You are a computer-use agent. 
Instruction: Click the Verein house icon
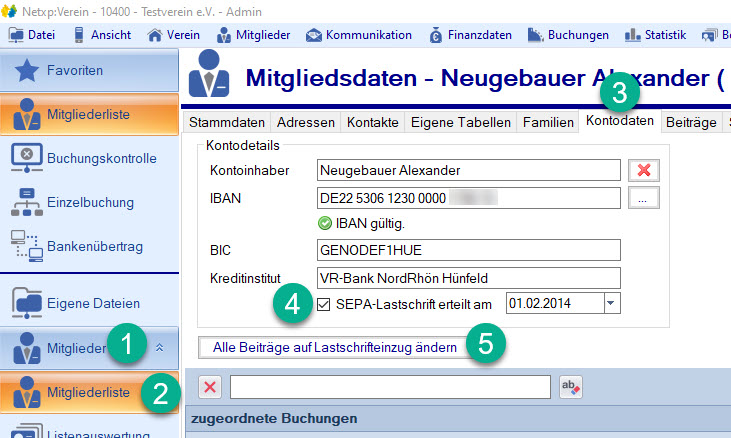(155, 35)
